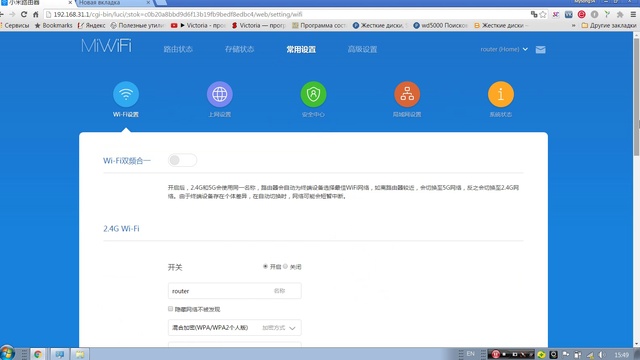Viewport: 640px width, 360px height.
Task: Check the hide network checkbox
Action: pyautogui.click(x=171, y=309)
